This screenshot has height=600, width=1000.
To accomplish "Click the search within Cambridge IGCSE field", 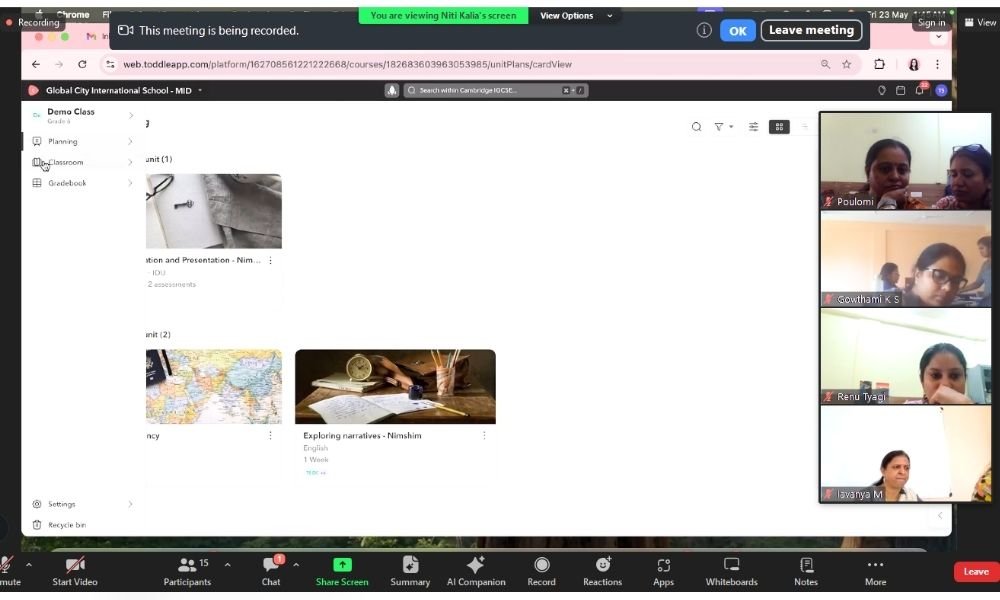I will coord(495,91).
